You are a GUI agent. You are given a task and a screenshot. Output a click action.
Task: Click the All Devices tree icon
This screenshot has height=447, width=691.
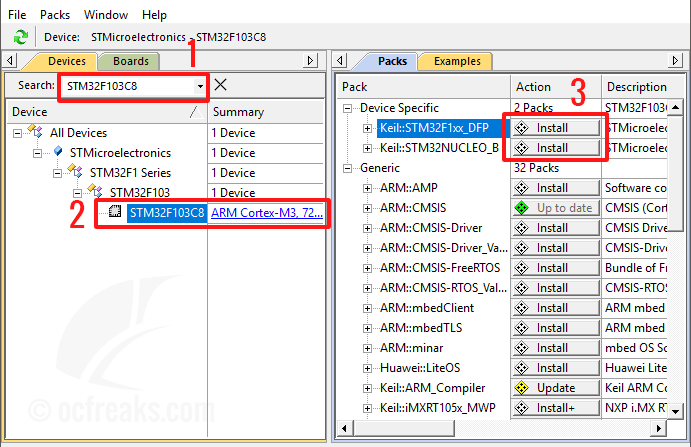(38, 133)
